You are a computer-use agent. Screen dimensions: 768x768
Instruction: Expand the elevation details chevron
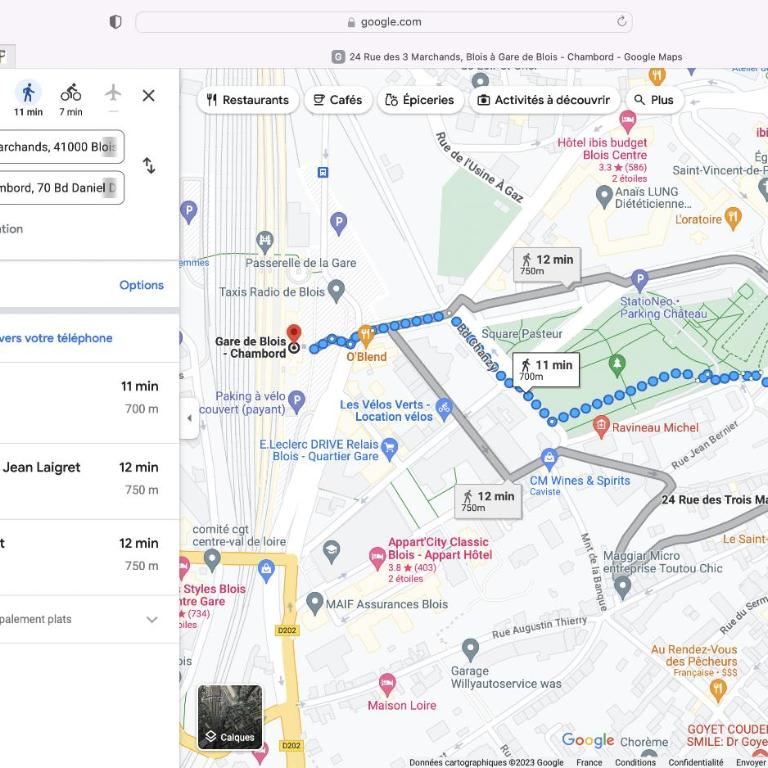152,620
